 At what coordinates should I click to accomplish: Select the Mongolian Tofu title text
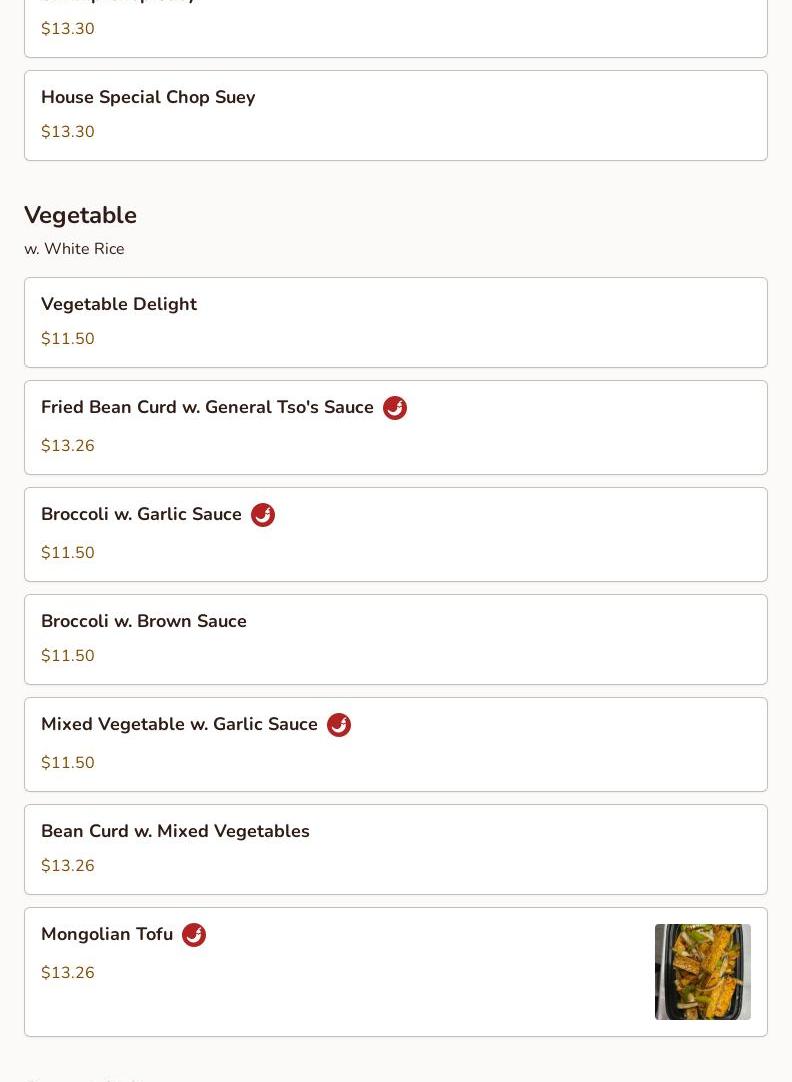point(107,935)
